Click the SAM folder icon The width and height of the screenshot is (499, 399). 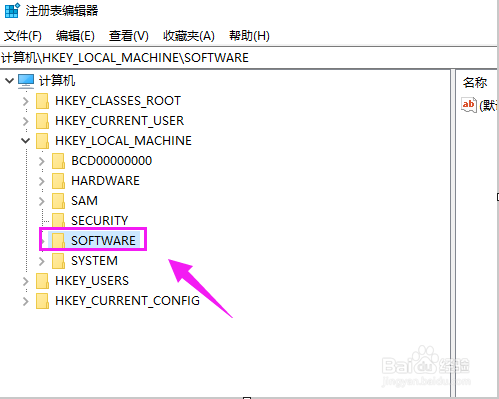[x=58, y=201]
